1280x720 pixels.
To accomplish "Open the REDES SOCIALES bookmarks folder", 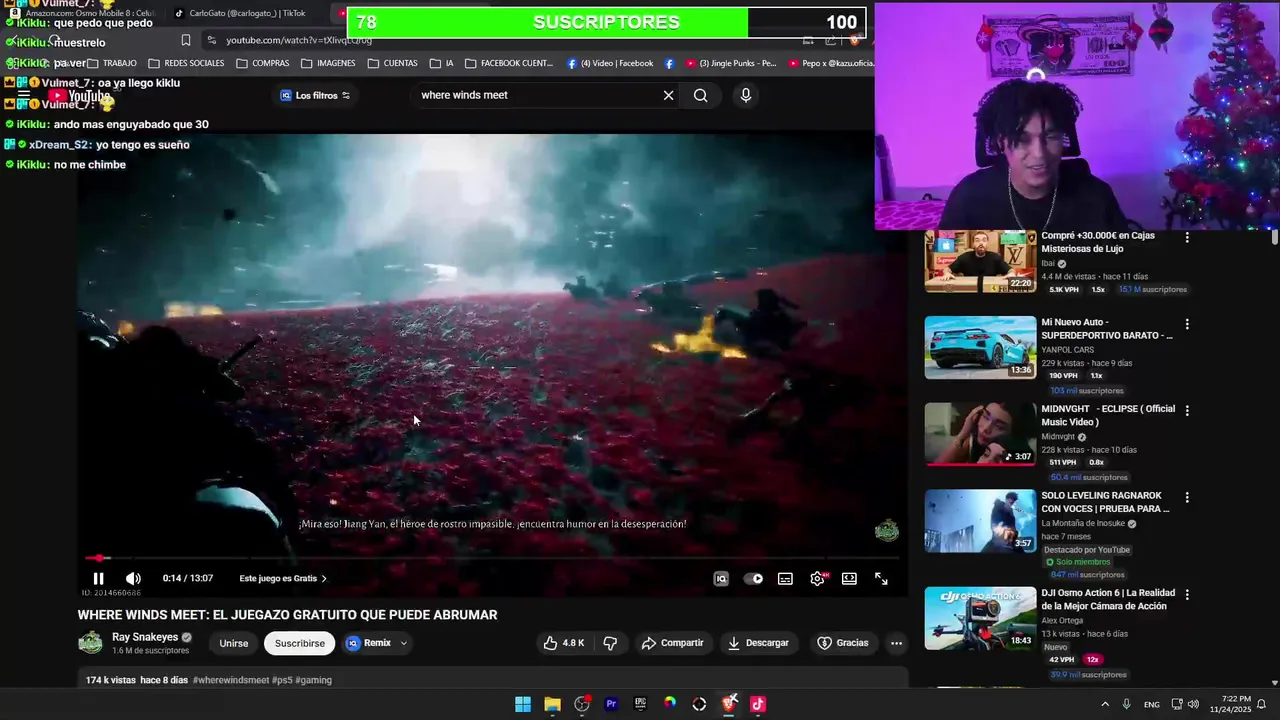I will pyautogui.click(x=186, y=63).
